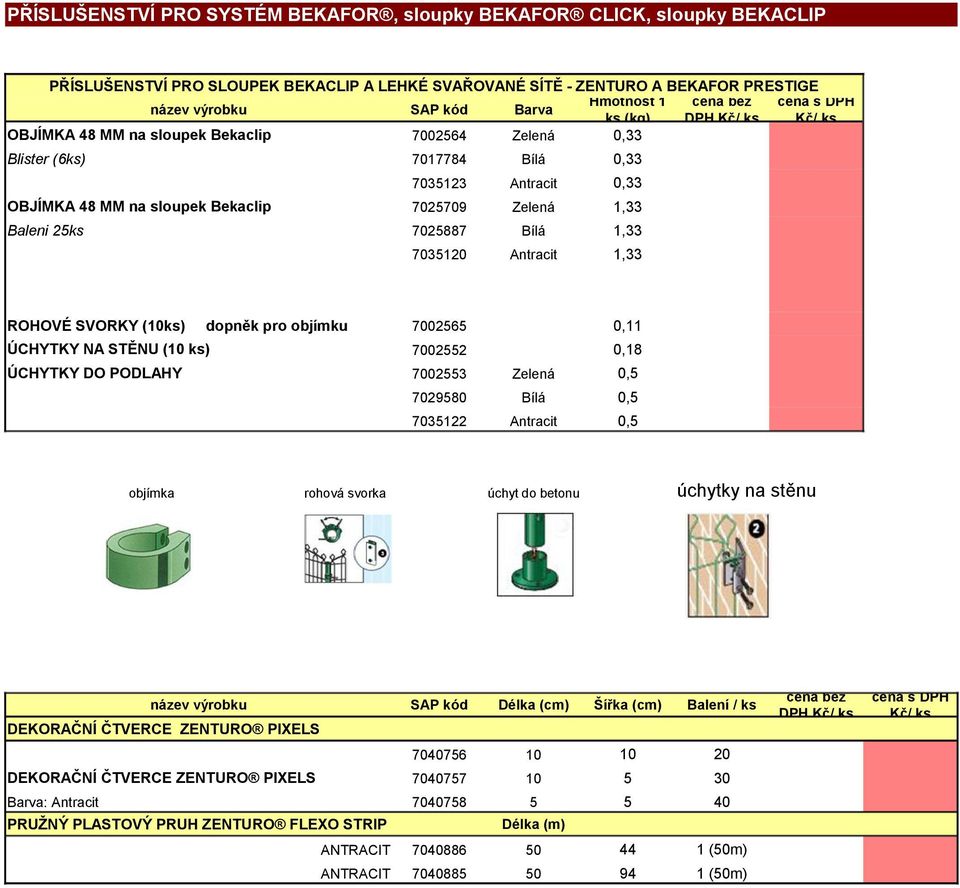Click "Bílá" in the 7017784 row

[x=533, y=159]
